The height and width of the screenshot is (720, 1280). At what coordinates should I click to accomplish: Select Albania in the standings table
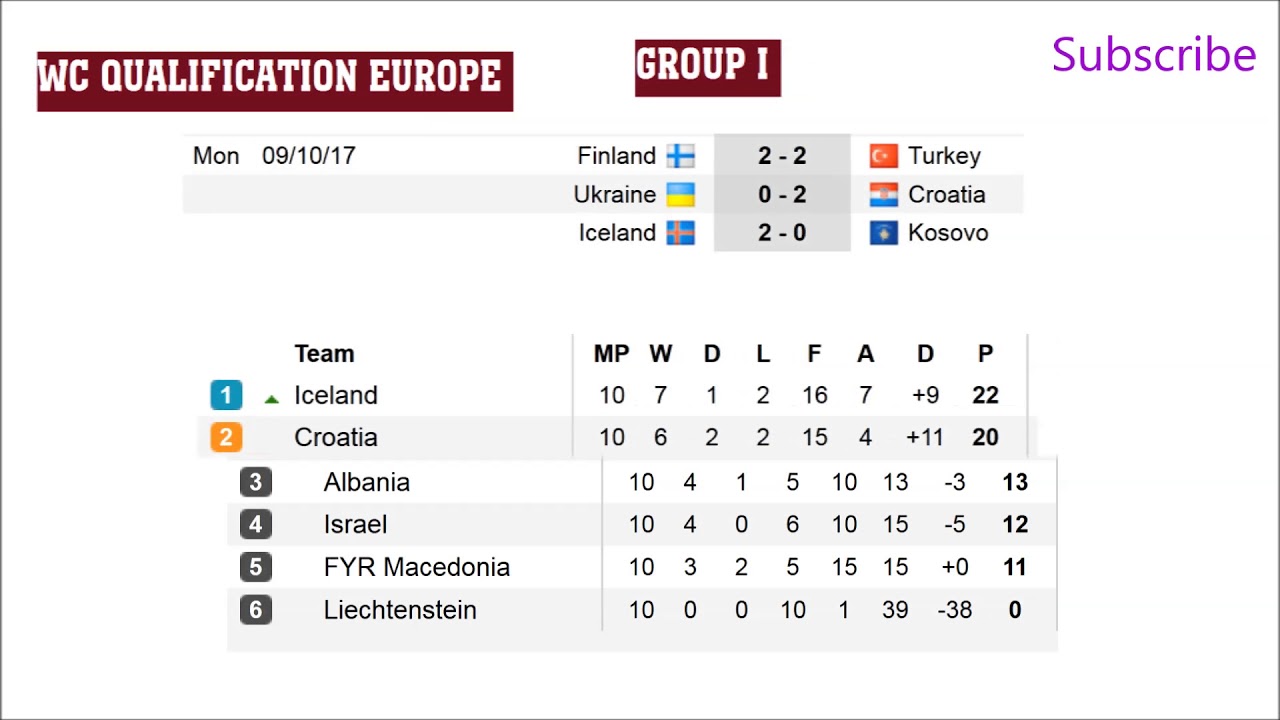tap(367, 482)
